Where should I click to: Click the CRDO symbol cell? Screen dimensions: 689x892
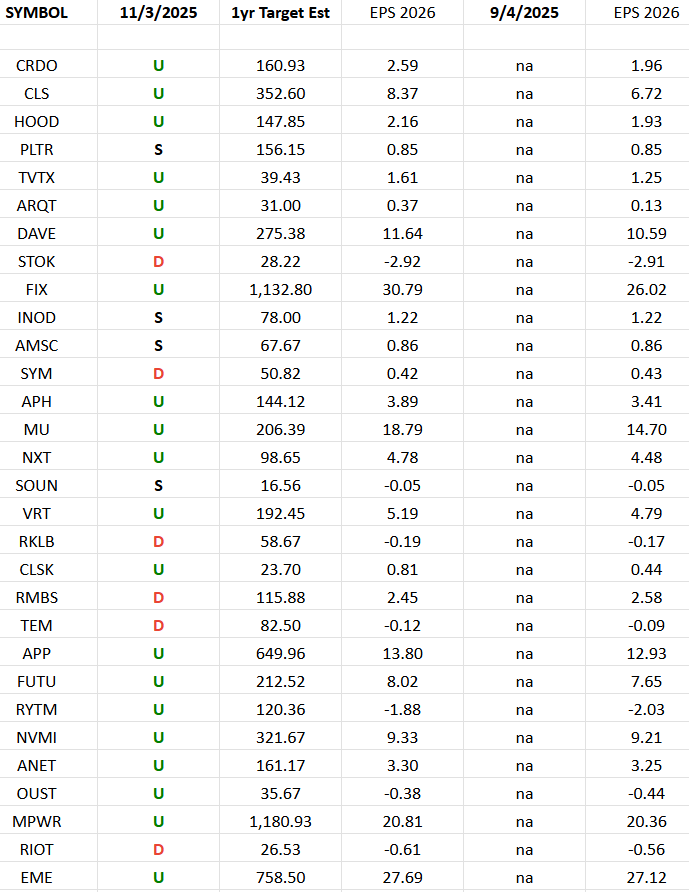pos(38,66)
